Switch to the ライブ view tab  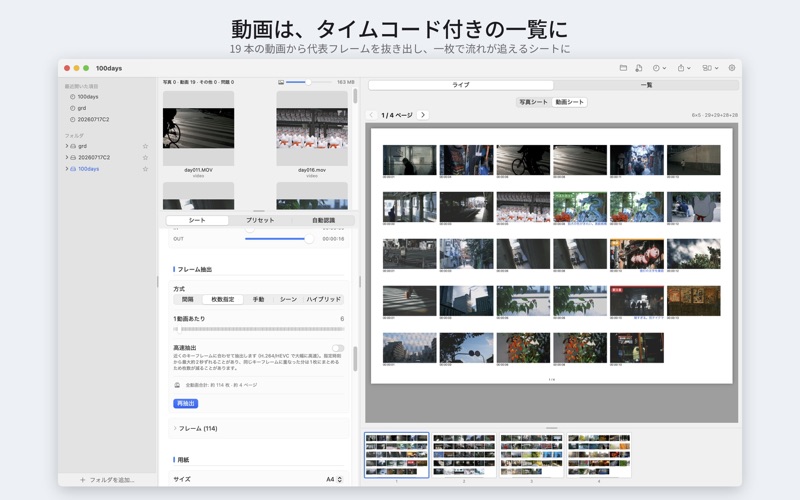click(x=461, y=85)
